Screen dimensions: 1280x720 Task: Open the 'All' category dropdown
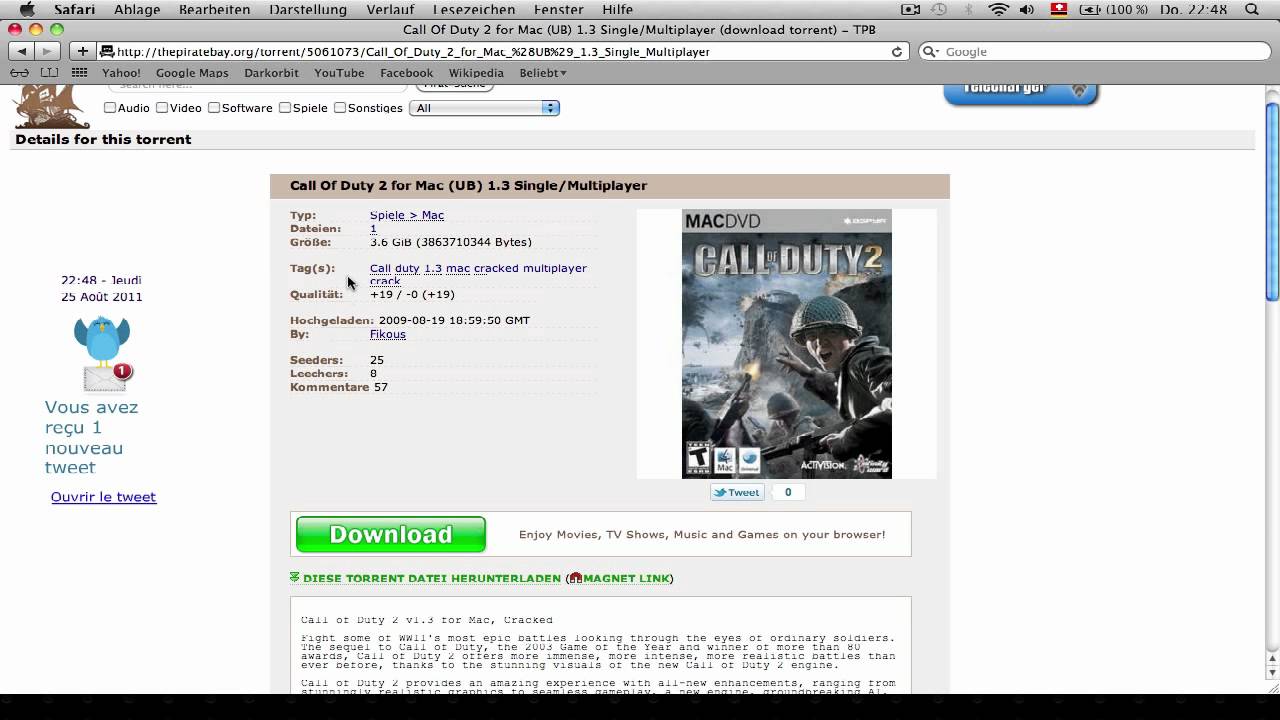pos(484,108)
